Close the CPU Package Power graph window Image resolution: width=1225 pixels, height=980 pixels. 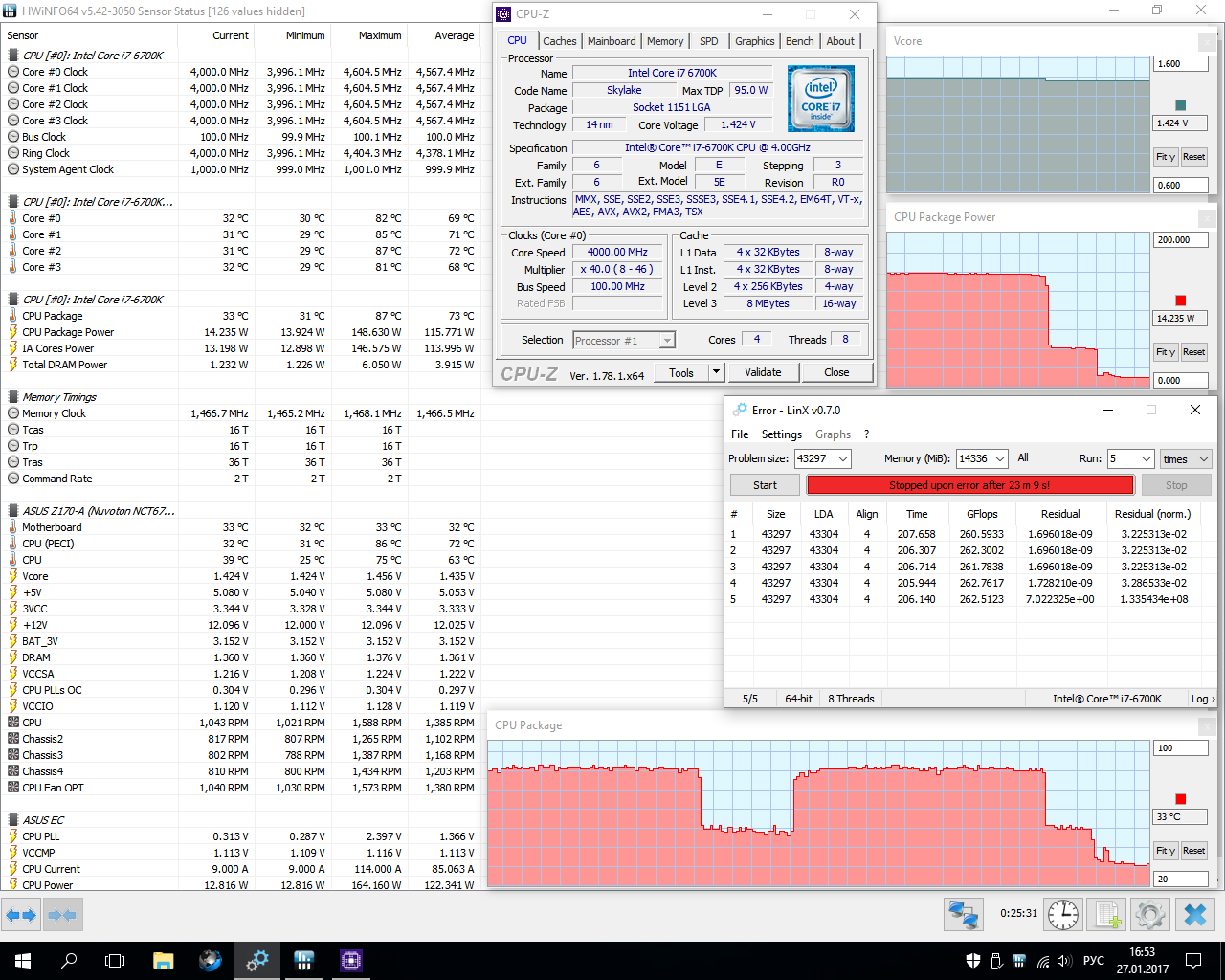coord(1209,218)
